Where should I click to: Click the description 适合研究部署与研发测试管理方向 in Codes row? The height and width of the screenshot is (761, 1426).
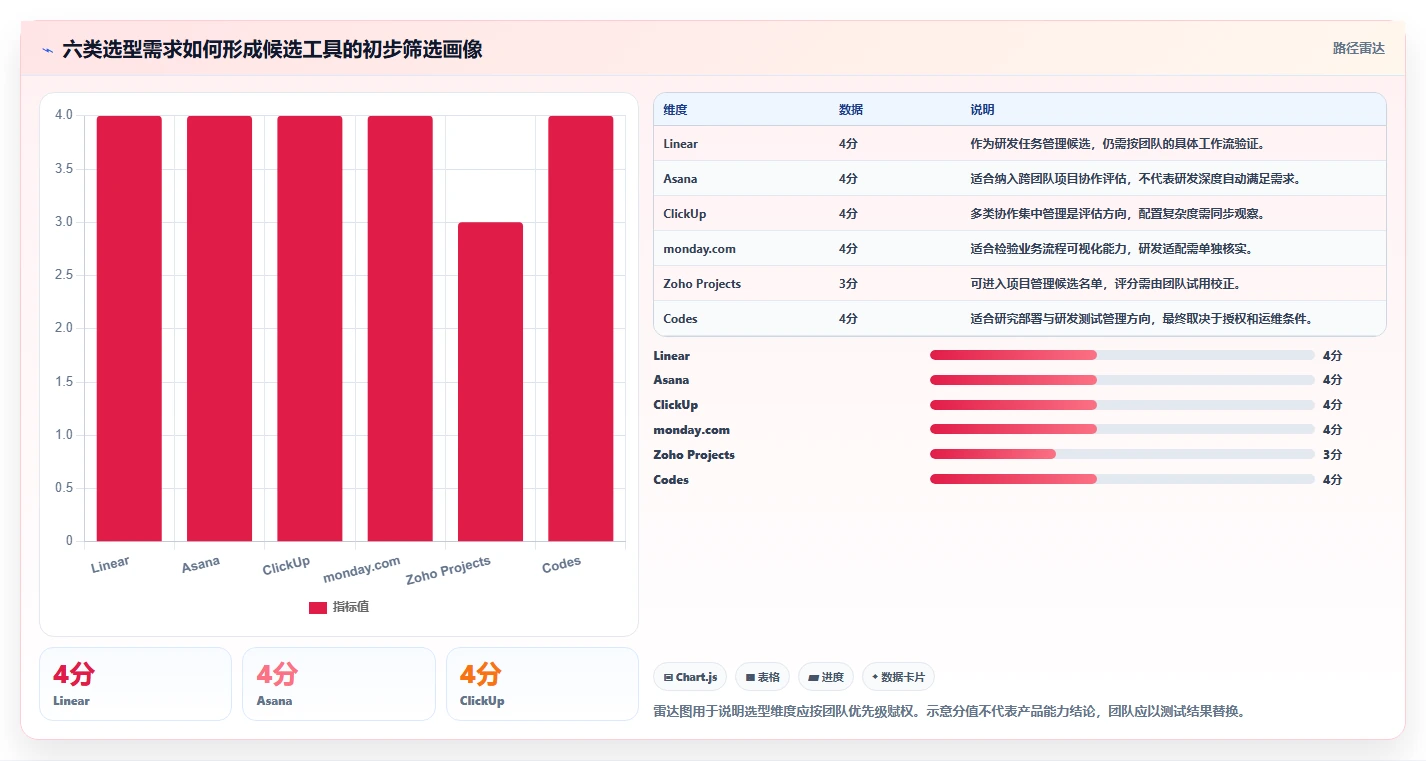click(x=1141, y=319)
